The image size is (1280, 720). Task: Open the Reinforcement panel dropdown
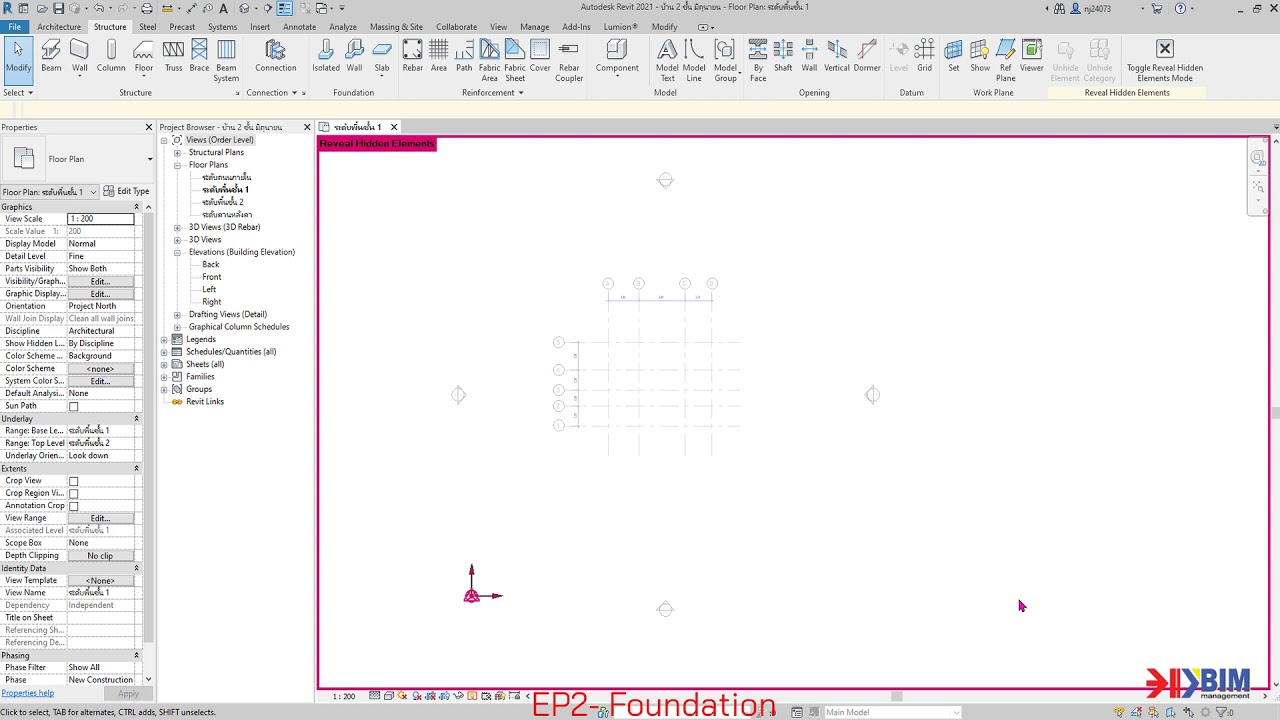click(x=493, y=93)
